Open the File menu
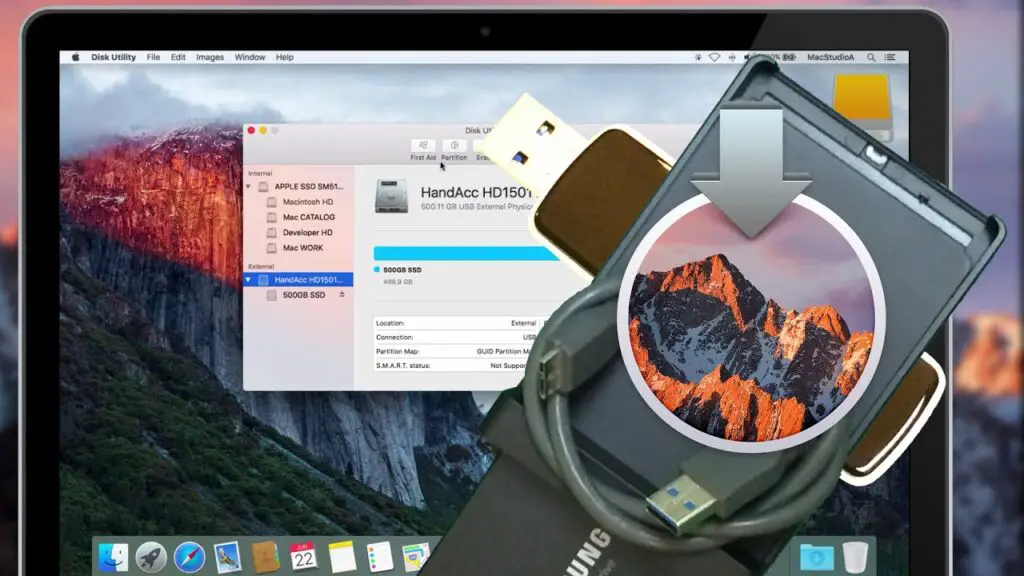The height and width of the screenshot is (576, 1024). tap(153, 57)
